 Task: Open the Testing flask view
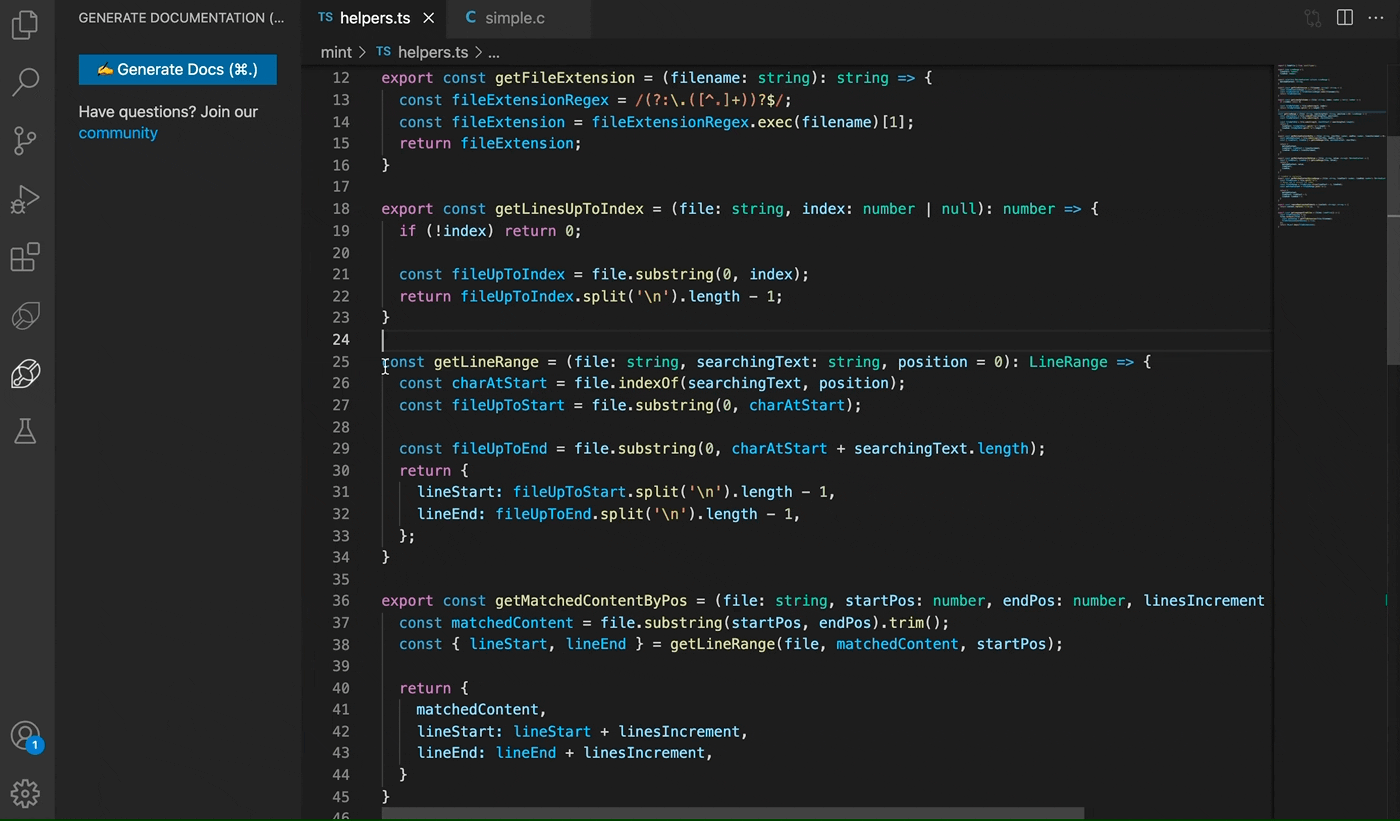pyautogui.click(x=25, y=431)
